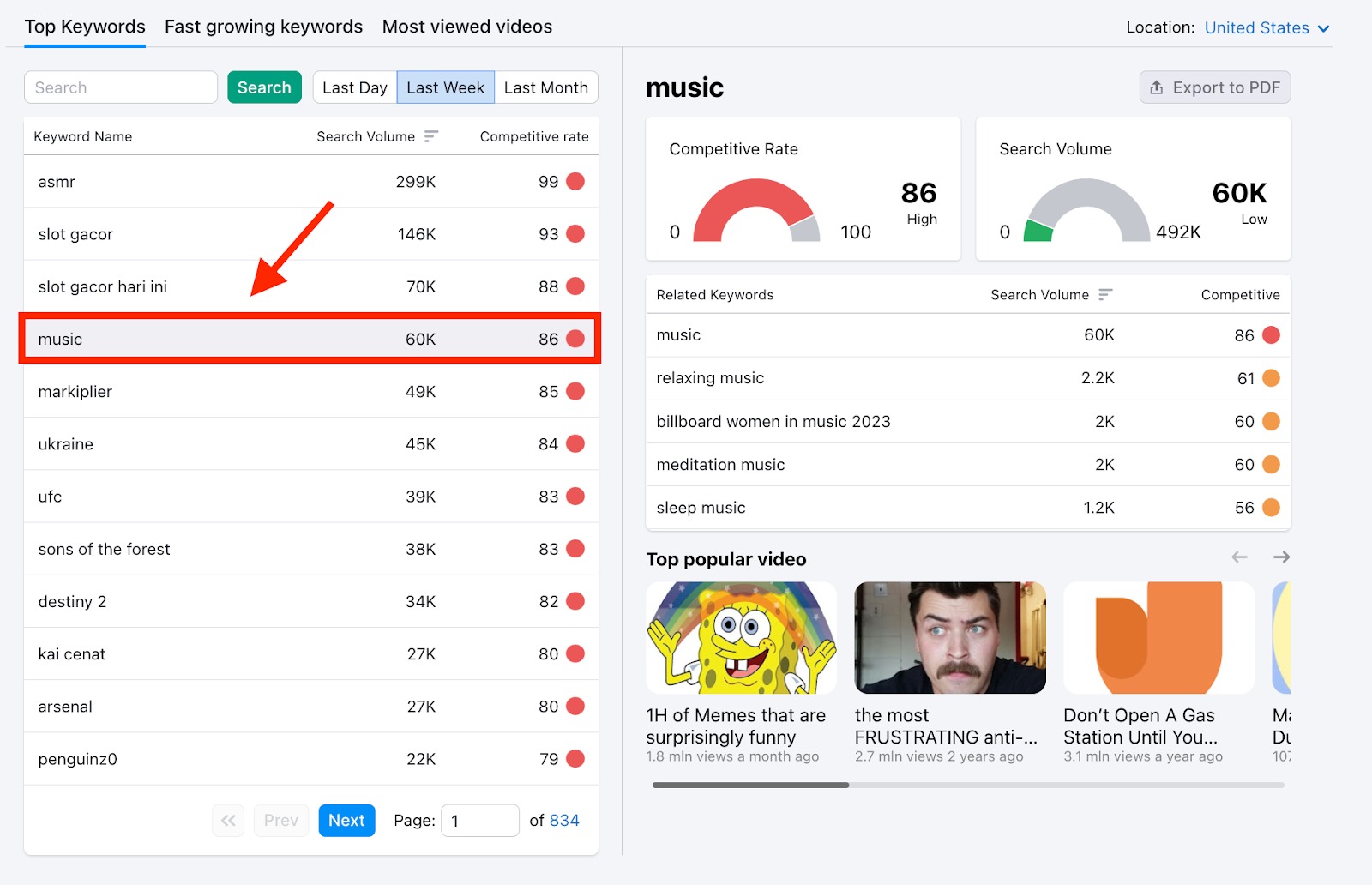Go to next page with Next button
1372x885 pixels.
coord(346,820)
